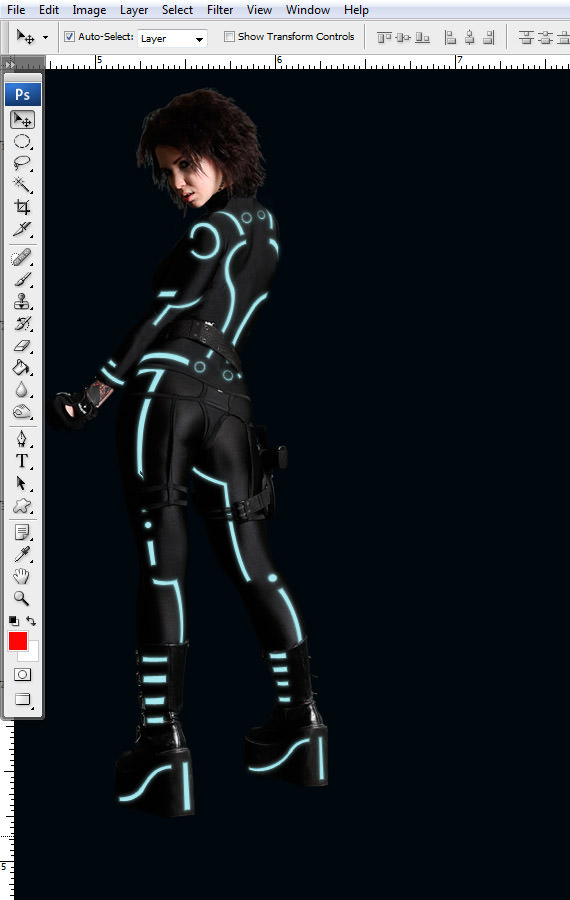Enable Show Transform Controls checkbox

(230, 37)
